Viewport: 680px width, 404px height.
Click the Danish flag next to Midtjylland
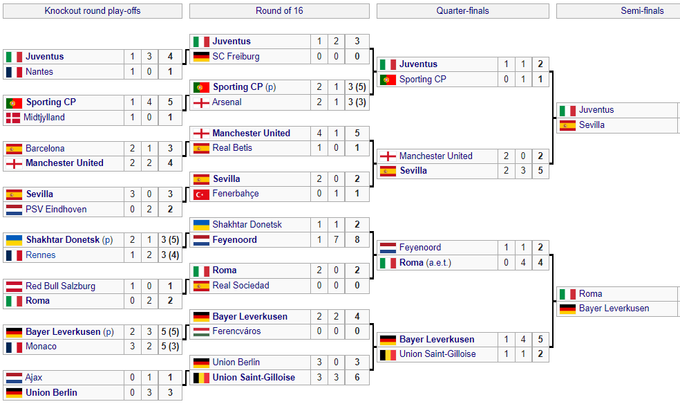(13, 117)
